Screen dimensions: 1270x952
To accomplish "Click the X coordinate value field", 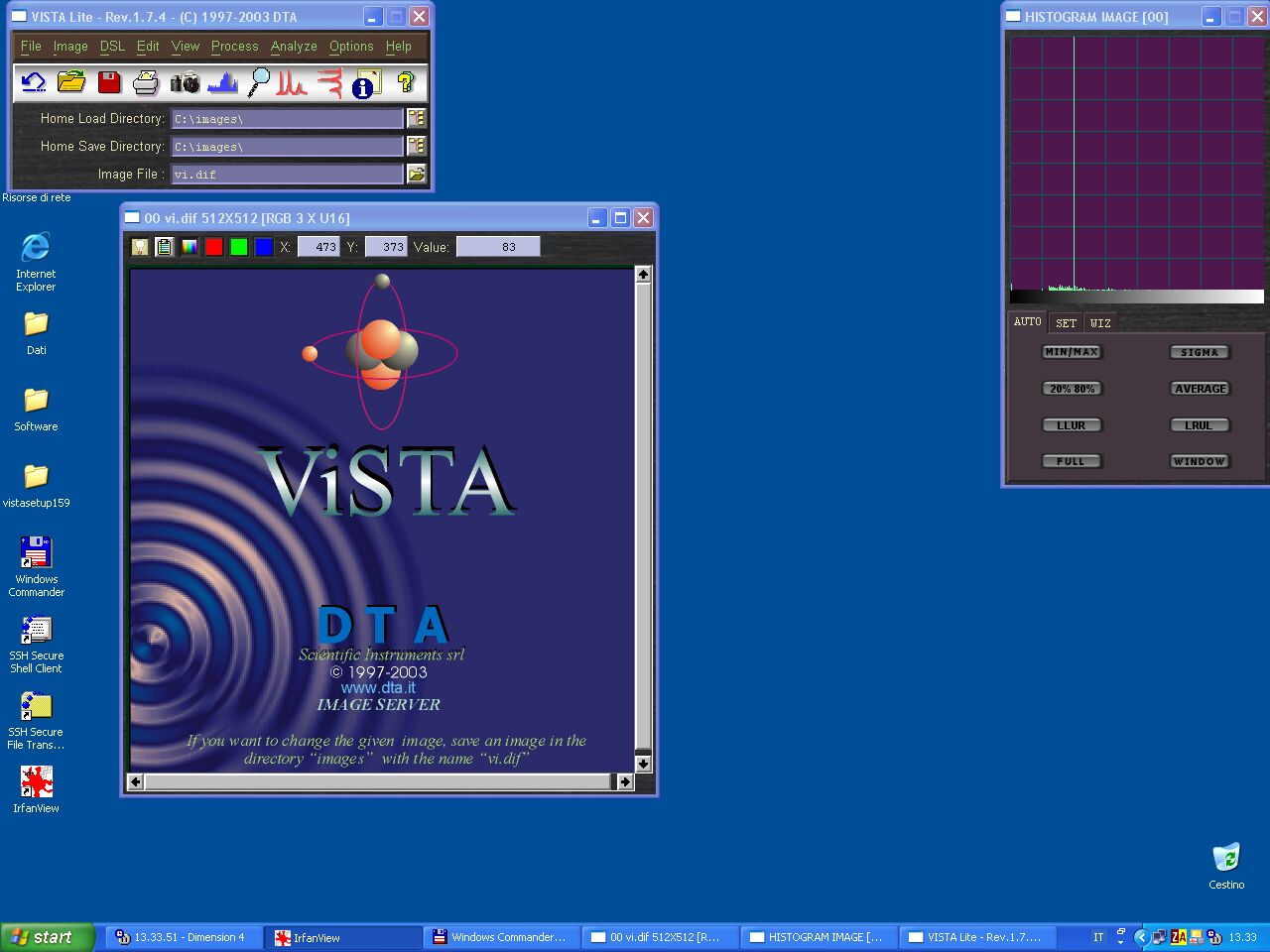I will (319, 247).
